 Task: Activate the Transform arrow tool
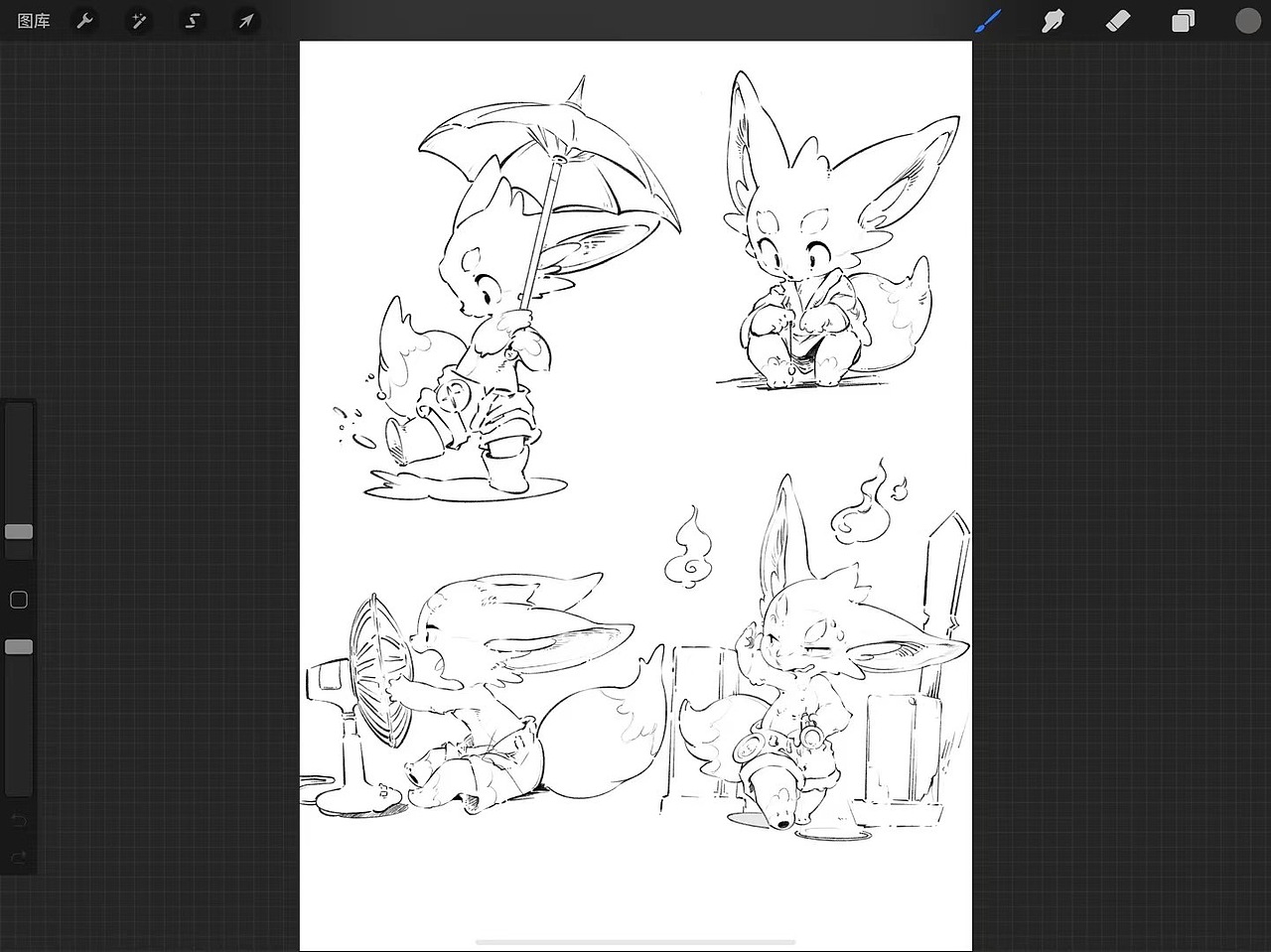245,21
